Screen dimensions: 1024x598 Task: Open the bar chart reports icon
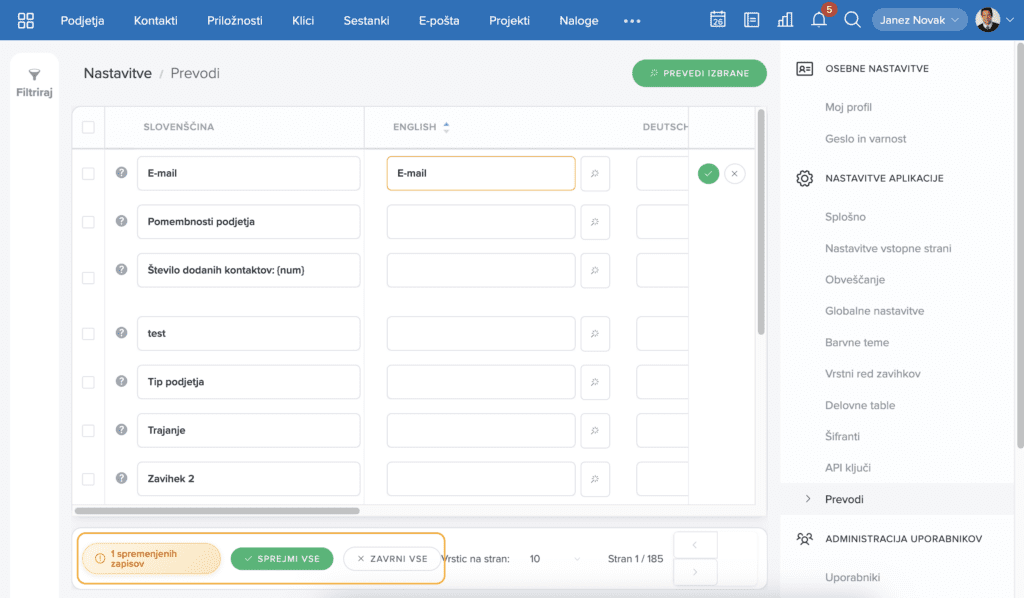[785, 20]
